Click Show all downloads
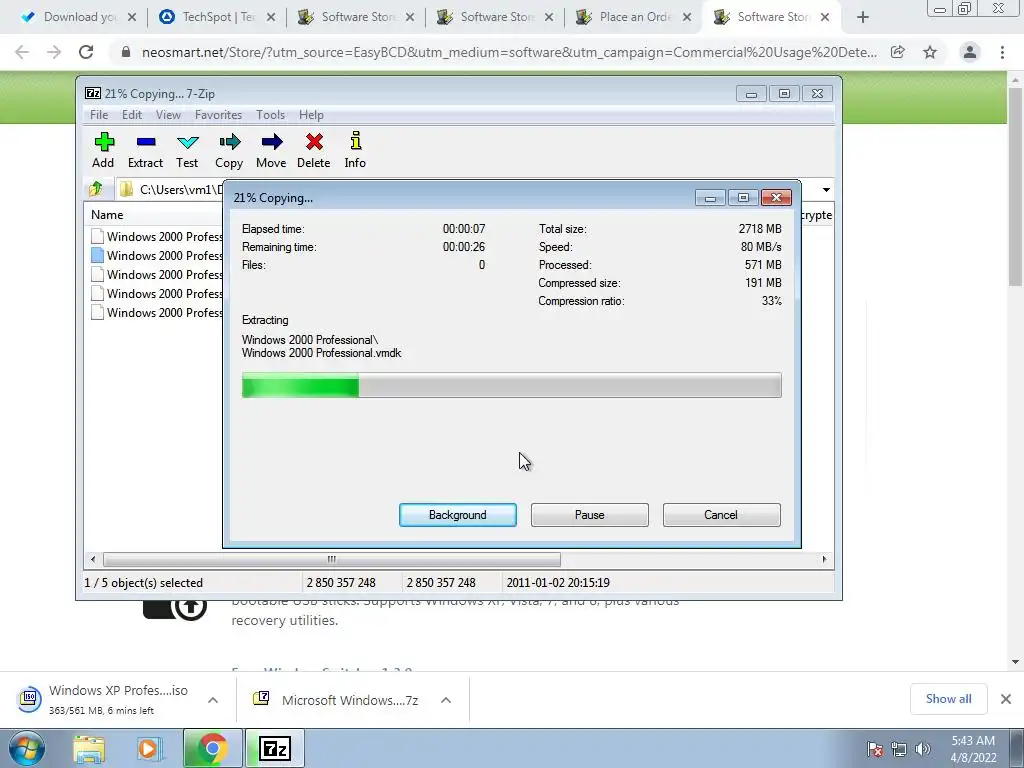 (x=948, y=699)
